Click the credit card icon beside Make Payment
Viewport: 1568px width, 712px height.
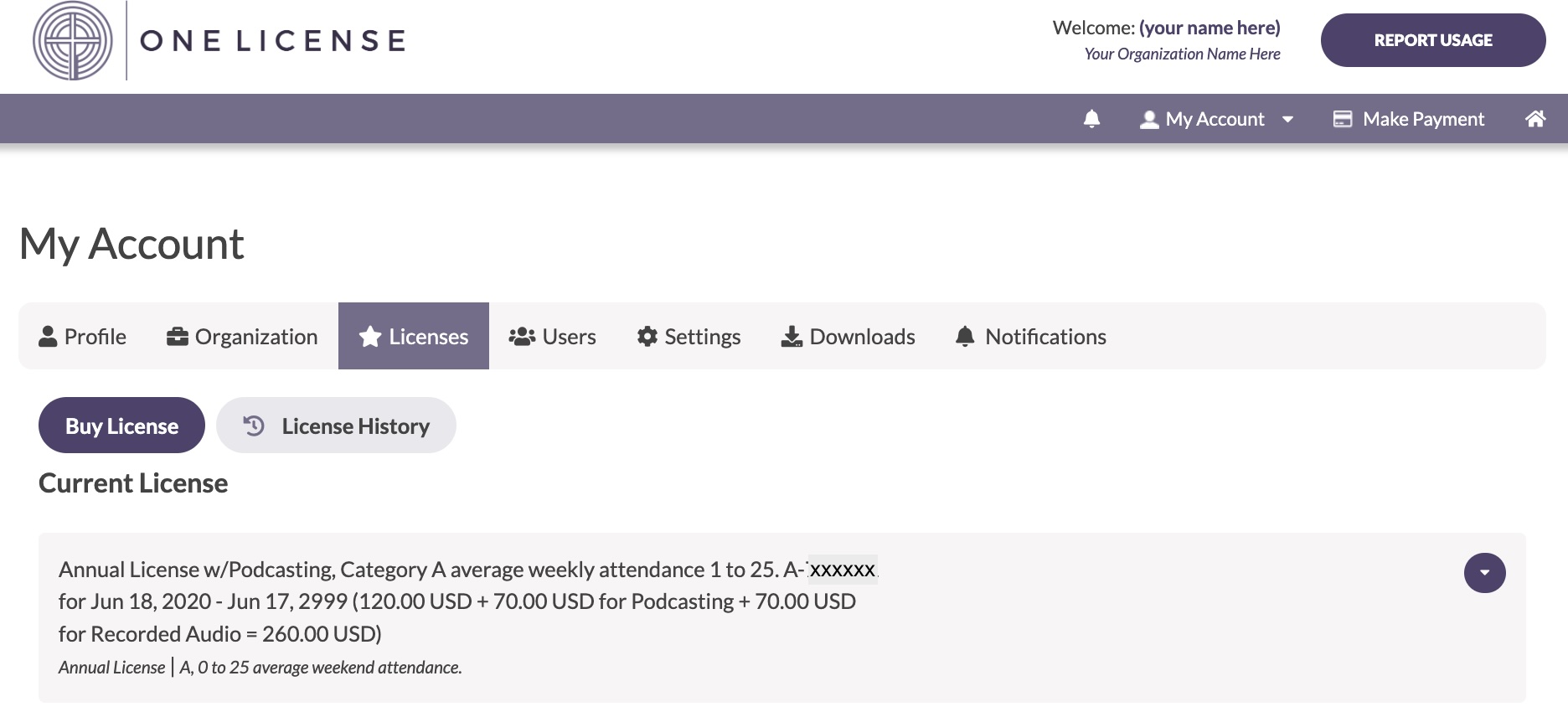tap(1343, 119)
